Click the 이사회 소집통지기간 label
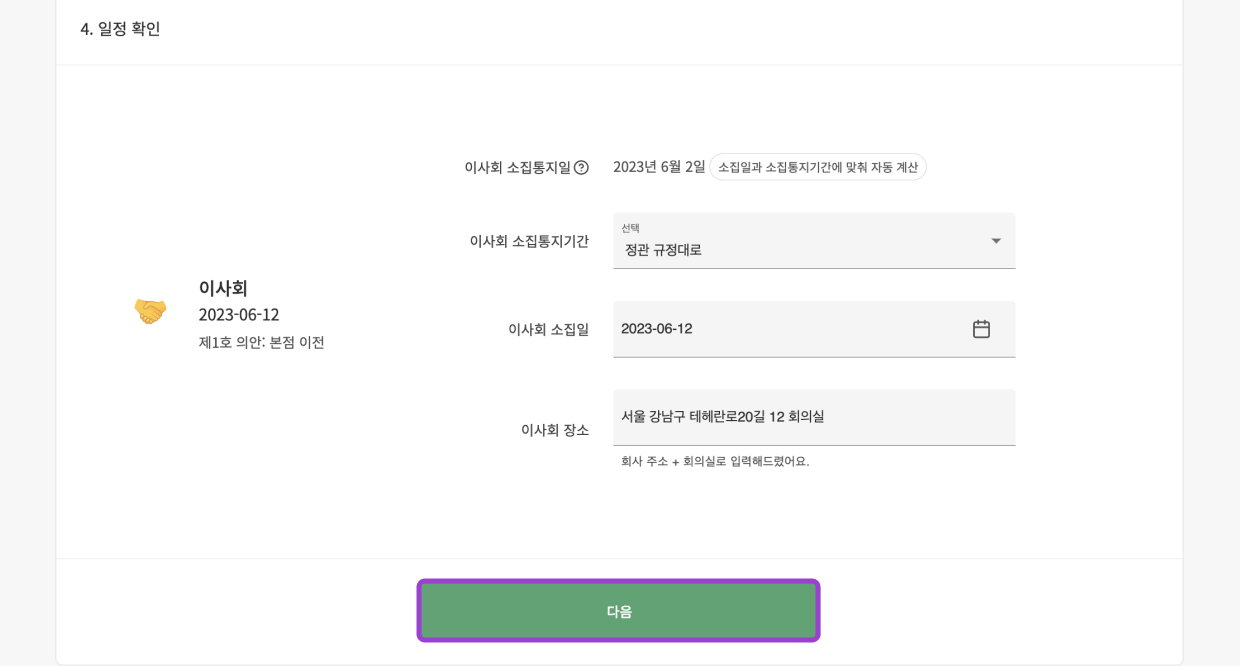Image resolution: width=1240 pixels, height=666 pixels. coord(529,241)
